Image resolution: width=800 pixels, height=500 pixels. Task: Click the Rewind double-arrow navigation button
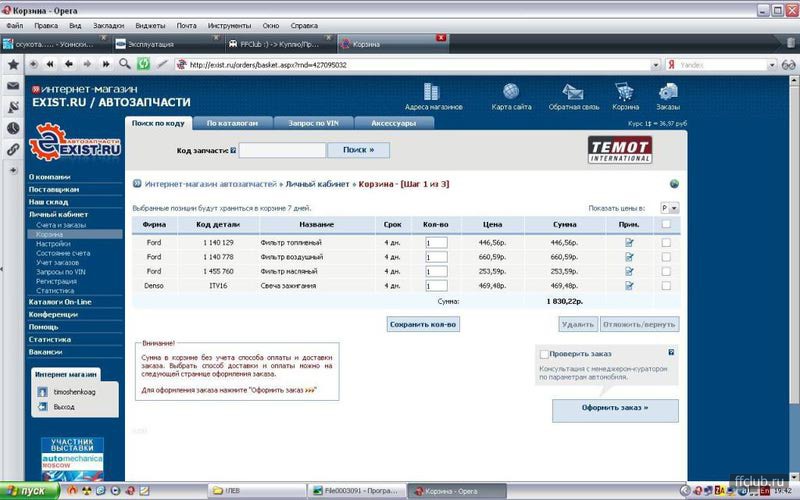(x=50, y=64)
